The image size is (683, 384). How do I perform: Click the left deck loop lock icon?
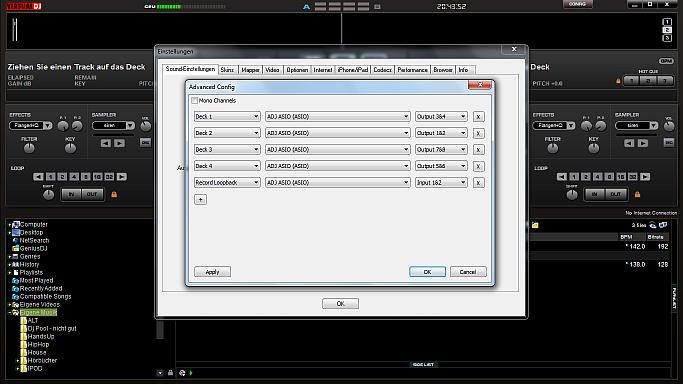pos(114,194)
